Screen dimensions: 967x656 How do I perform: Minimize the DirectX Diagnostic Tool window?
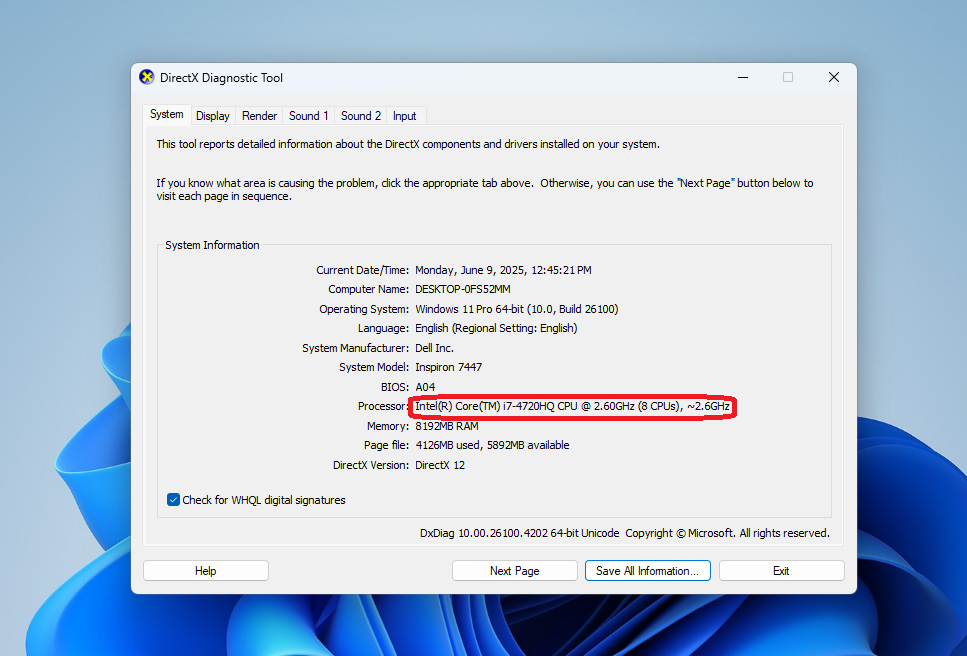pos(743,77)
